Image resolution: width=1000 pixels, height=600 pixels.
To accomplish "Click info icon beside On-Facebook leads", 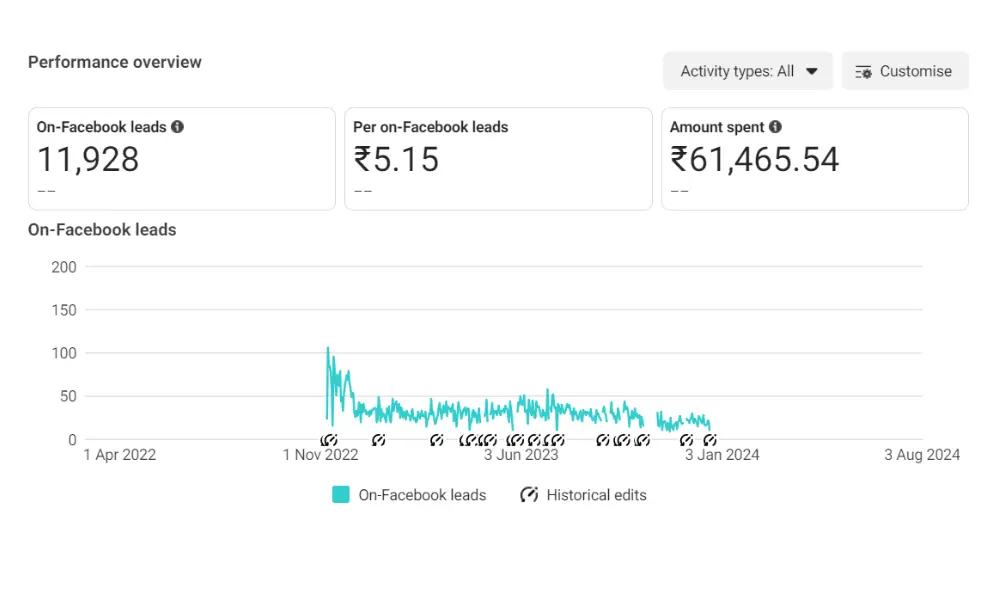I will 177,127.
